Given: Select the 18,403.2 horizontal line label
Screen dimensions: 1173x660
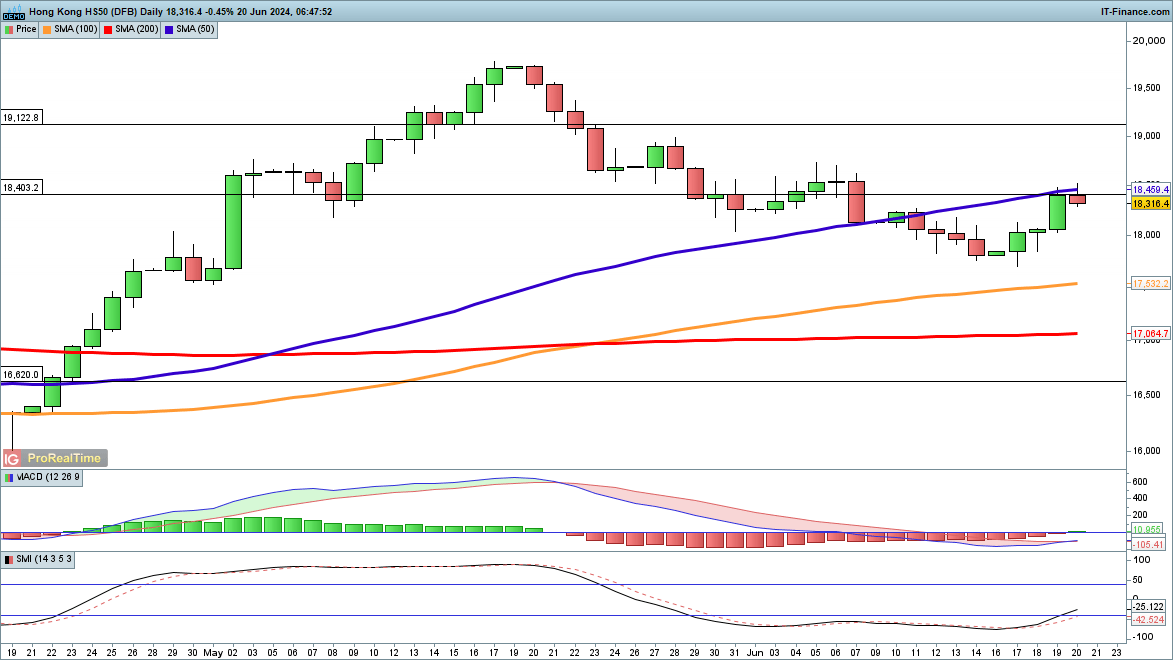Looking at the screenshot, I should tap(21, 188).
